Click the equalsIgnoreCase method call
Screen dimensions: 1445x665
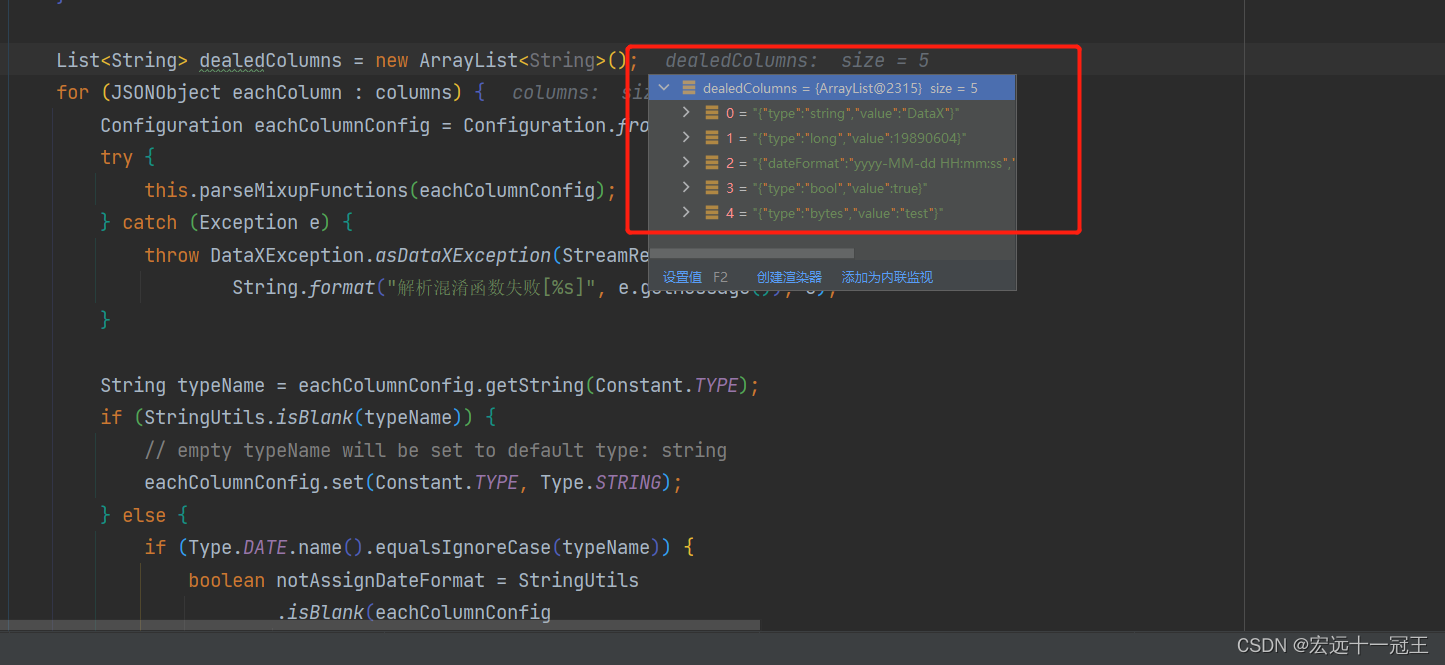pos(462,547)
